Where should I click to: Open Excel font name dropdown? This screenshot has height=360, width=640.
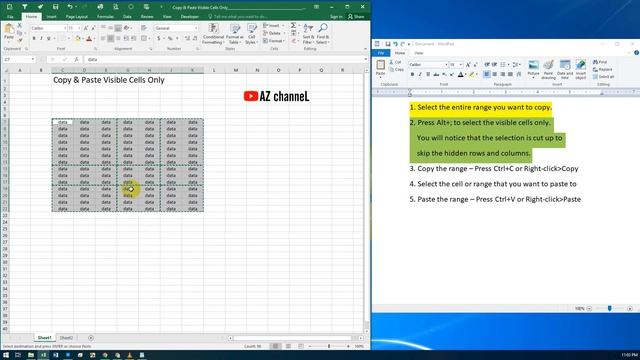(65, 28)
